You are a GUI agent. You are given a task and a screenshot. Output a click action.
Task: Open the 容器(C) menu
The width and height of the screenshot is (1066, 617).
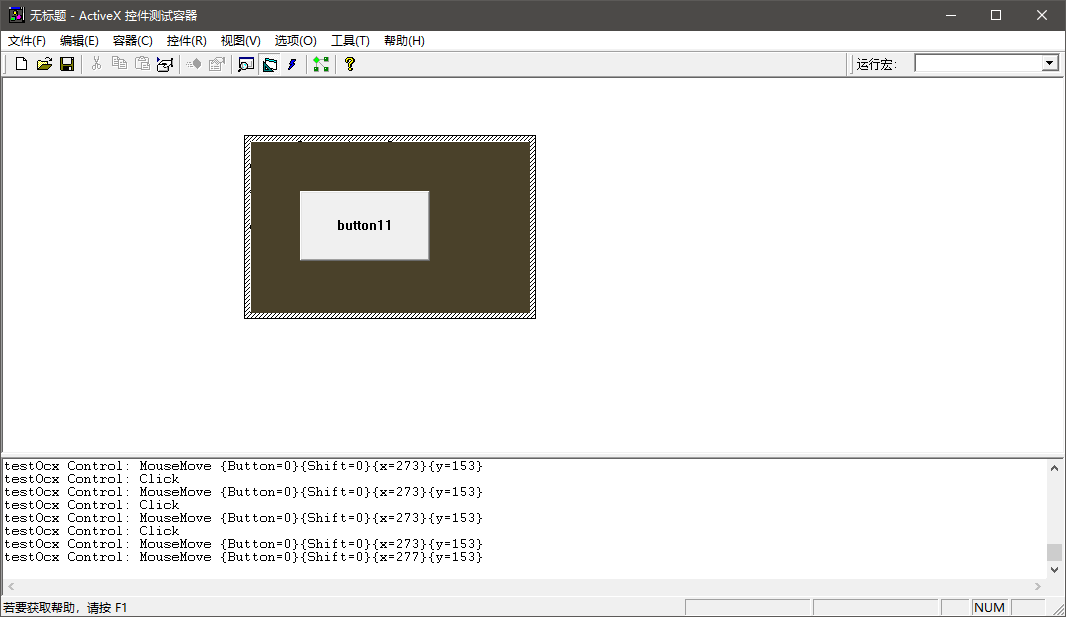click(x=132, y=41)
